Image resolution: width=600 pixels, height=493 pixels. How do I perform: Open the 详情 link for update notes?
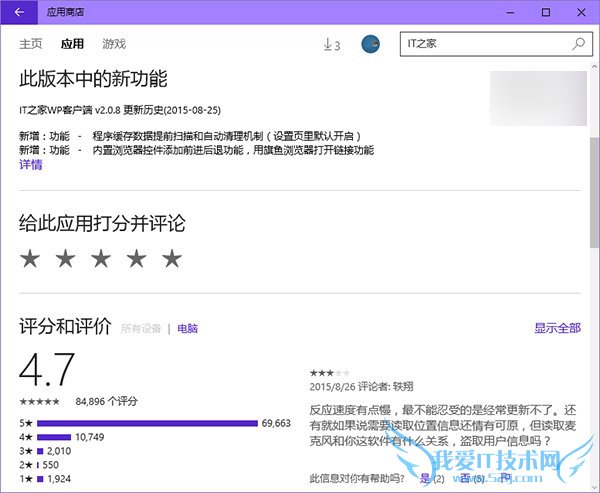pyautogui.click(x=31, y=165)
